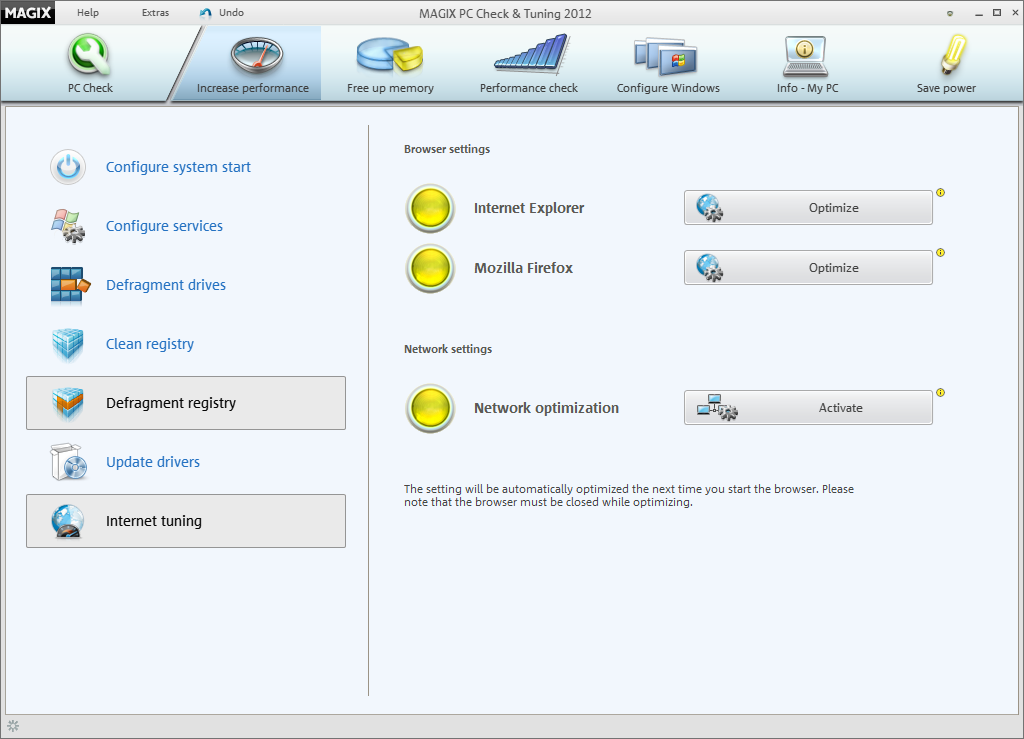
Task: Select the Internet tuning button
Action: click(x=186, y=521)
